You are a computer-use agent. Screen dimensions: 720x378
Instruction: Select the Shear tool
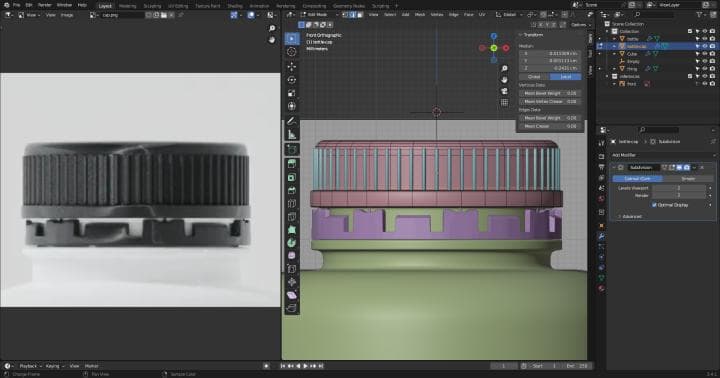click(x=292, y=295)
